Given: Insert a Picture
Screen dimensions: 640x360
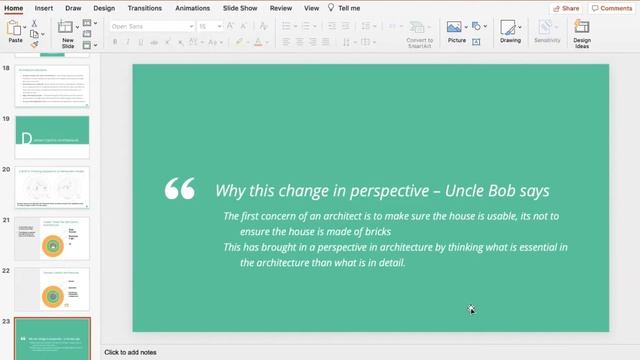Looking at the screenshot, I should click(454, 27).
